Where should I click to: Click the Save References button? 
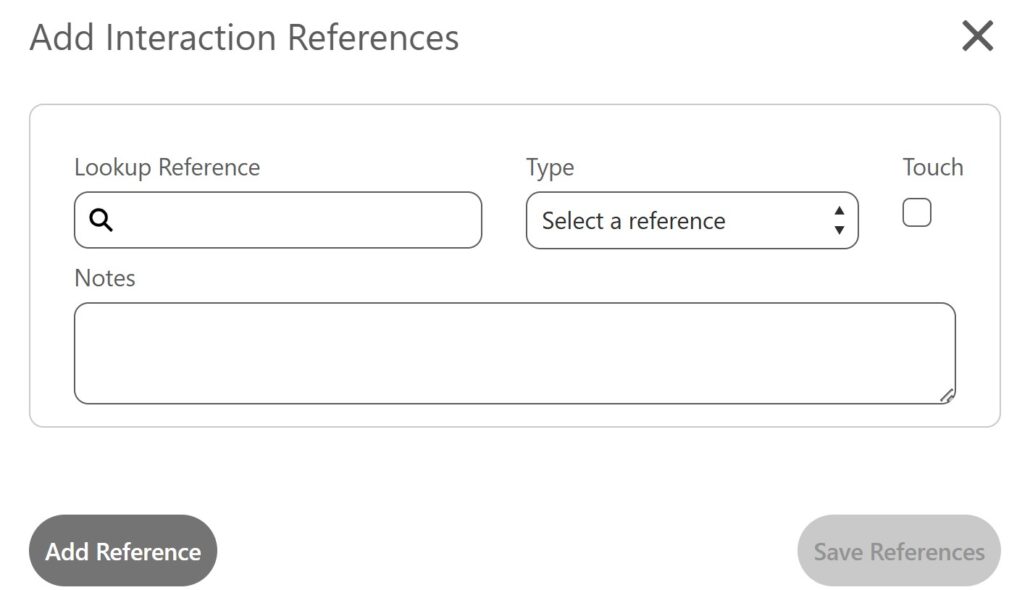899,551
